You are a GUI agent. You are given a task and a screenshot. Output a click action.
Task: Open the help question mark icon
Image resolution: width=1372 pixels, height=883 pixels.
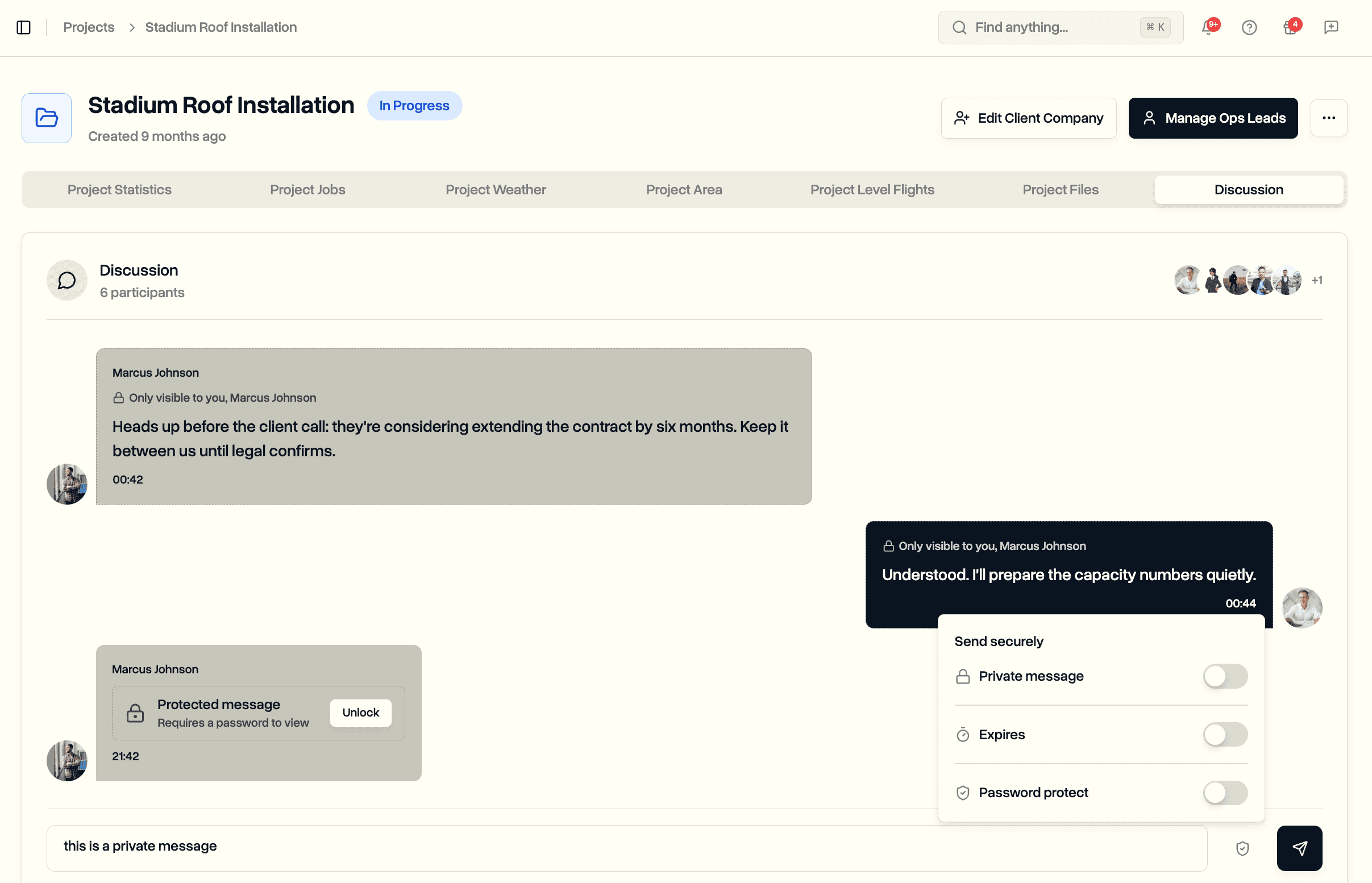tap(1249, 27)
